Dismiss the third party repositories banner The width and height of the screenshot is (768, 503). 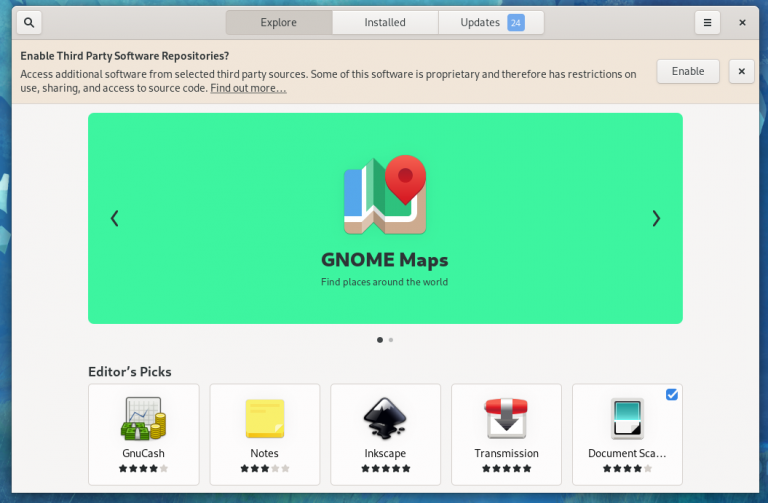click(x=741, y=71)
